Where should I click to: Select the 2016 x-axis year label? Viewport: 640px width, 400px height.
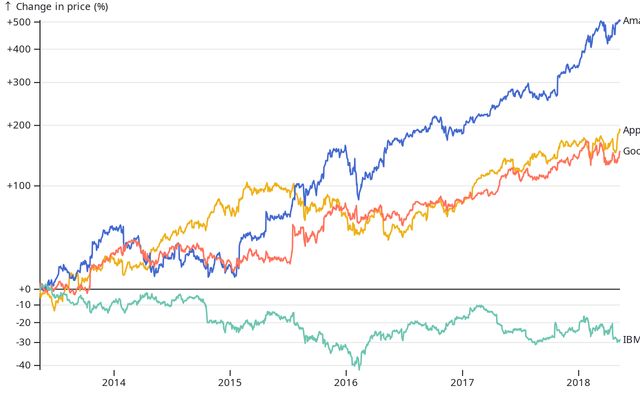tap(346, 382)
